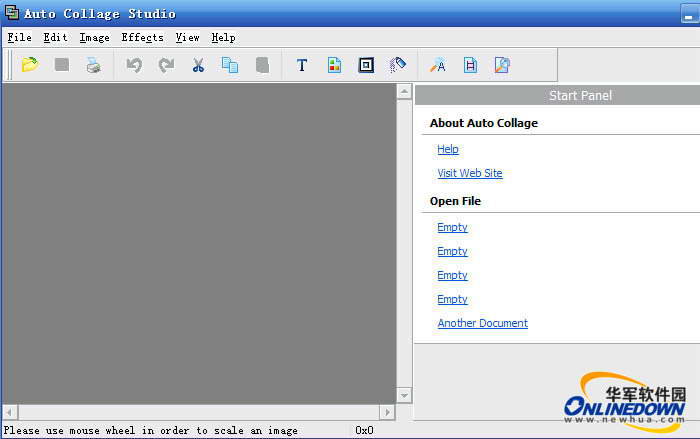Open the View menu
This screenshot has width=700, height=439.
(188, 38)
